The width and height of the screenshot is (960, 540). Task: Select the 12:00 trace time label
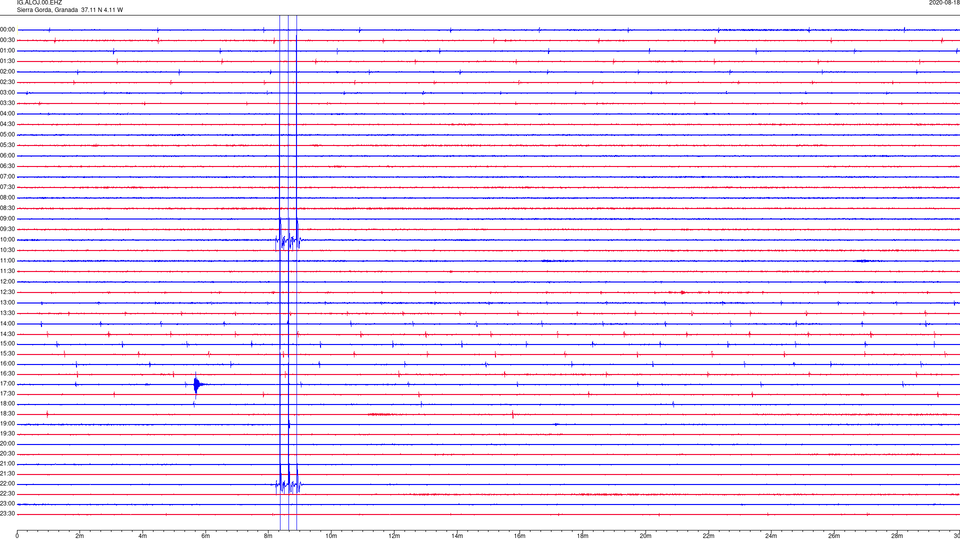click(x=7, y=282)
